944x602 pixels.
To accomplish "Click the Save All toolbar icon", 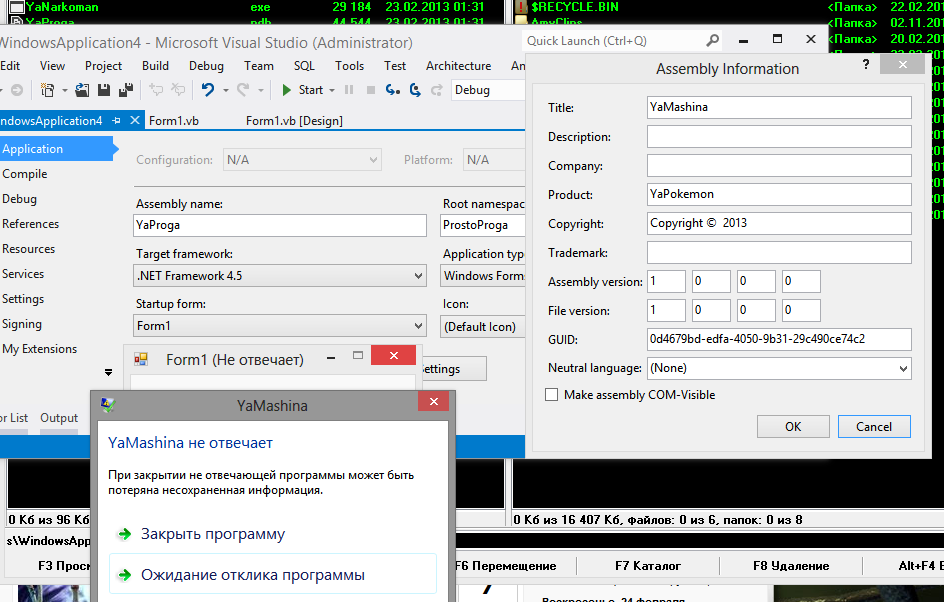I will pyautogui.click(x=126, y=90).
